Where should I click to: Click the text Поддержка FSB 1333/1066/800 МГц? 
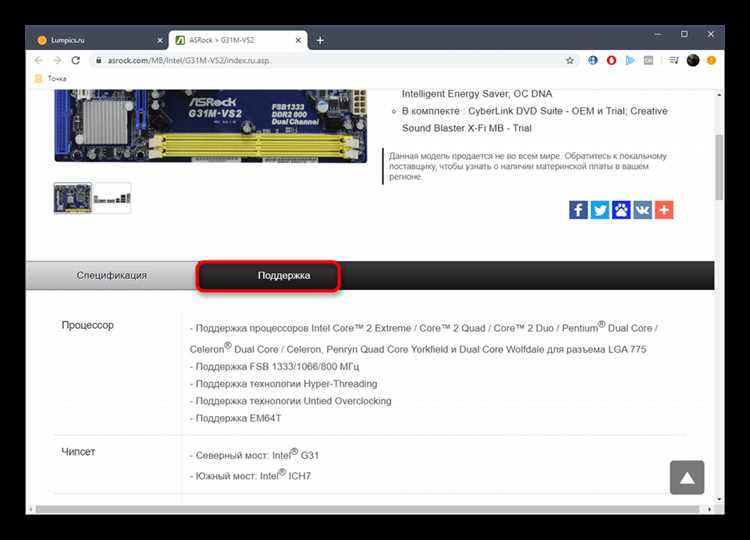274,366
